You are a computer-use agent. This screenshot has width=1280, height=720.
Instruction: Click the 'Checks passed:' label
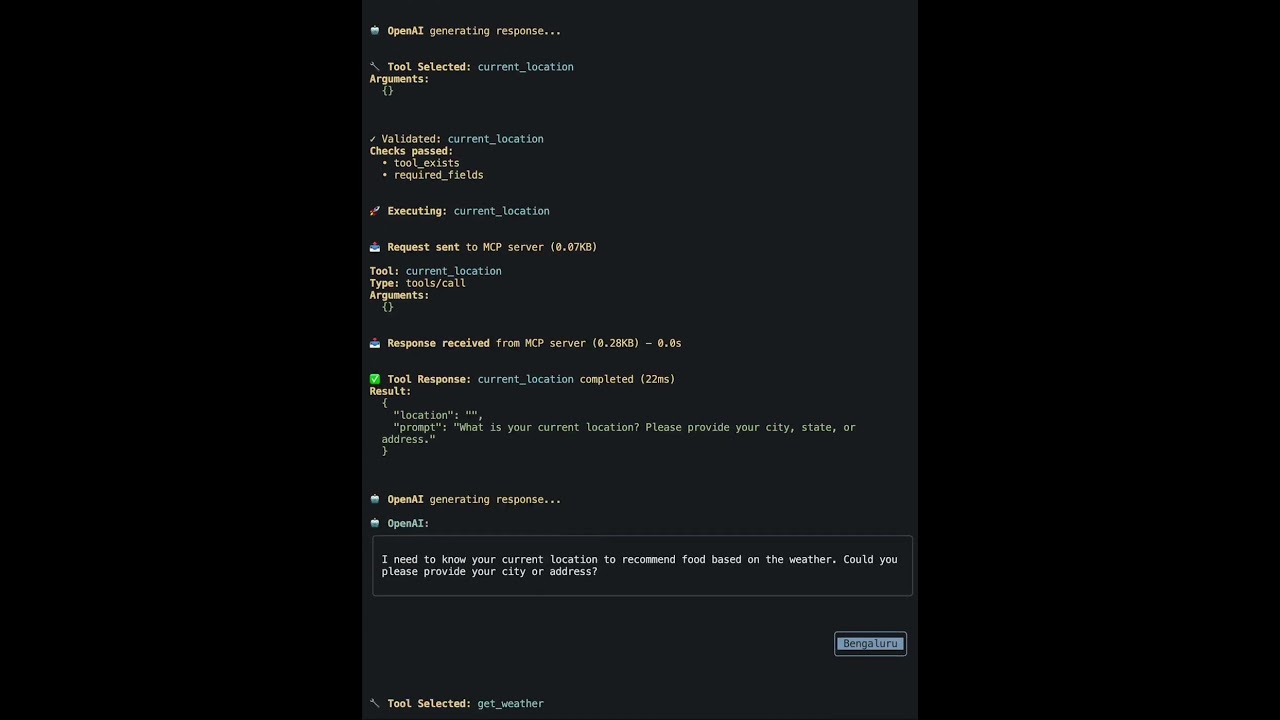411,151
